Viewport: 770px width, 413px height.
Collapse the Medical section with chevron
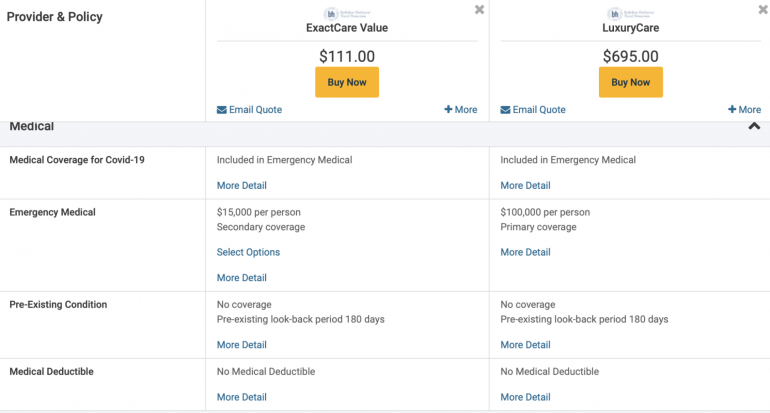(x=754, y=127)
